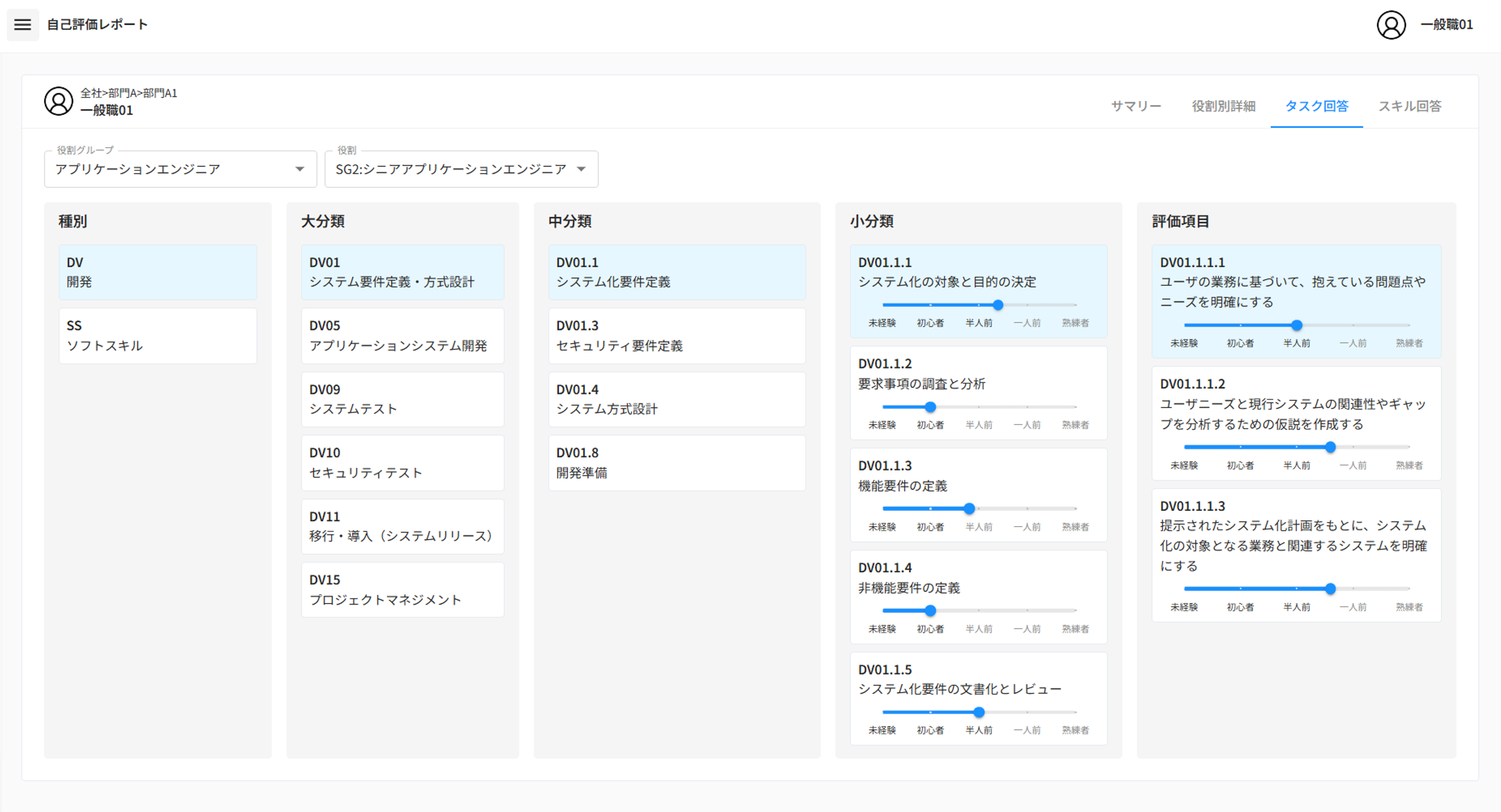
Task: Select DV09 システムテスト card
Action: tap(403, 399)
